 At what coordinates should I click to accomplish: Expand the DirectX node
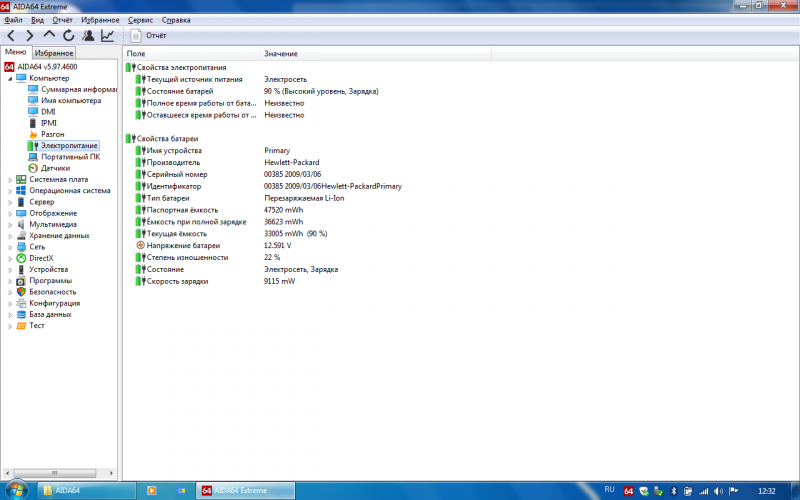10,258
